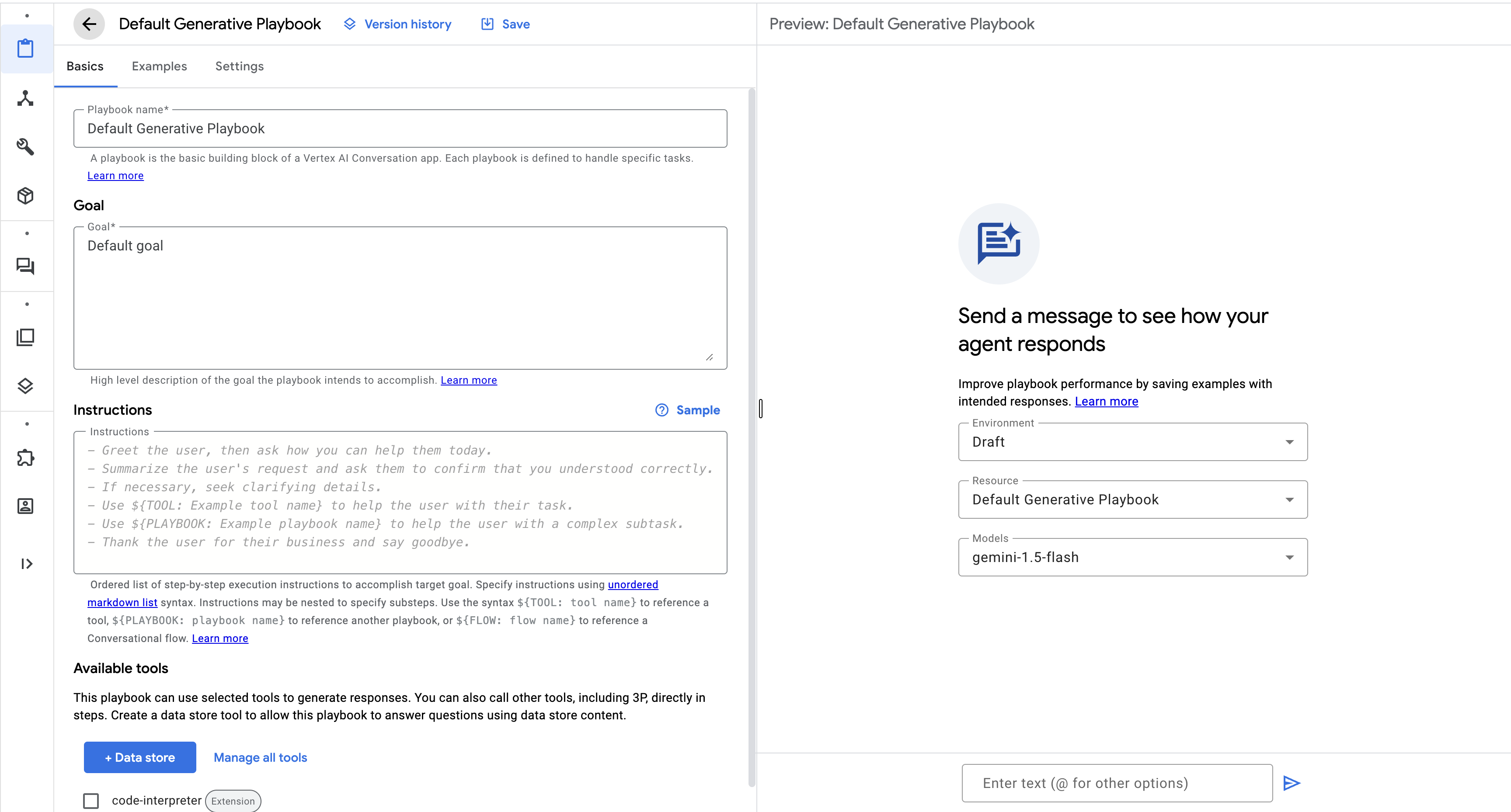The width and height of the screenshot is (1511, 812).
Task: Click the Goal textarea resize corner handle
Action: [x=710, y=357]
